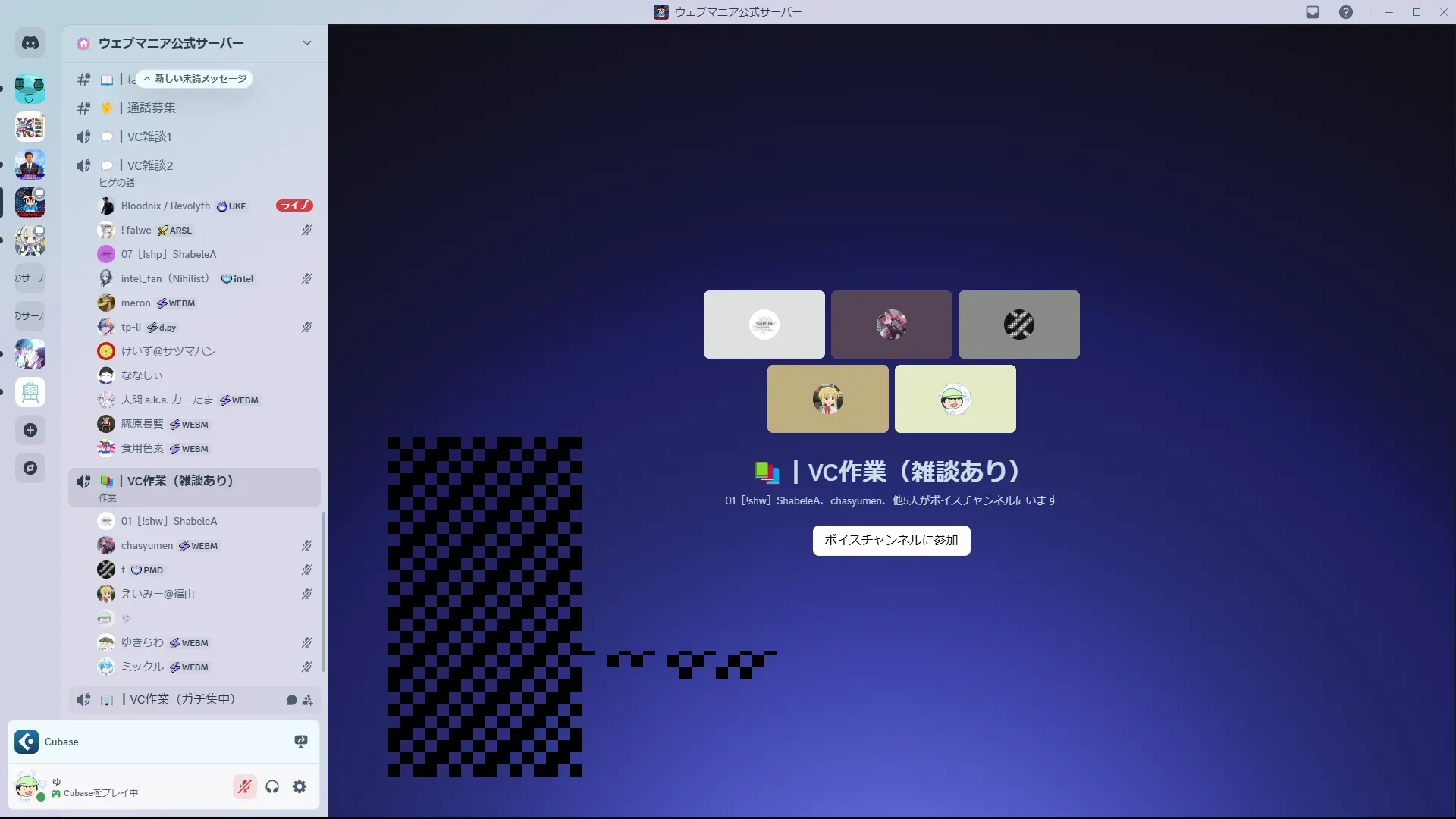Click invite icon on VC作業（ガチ集中） channel
The width and height of the screenshot is (1456, 819).
coord(307,700)
